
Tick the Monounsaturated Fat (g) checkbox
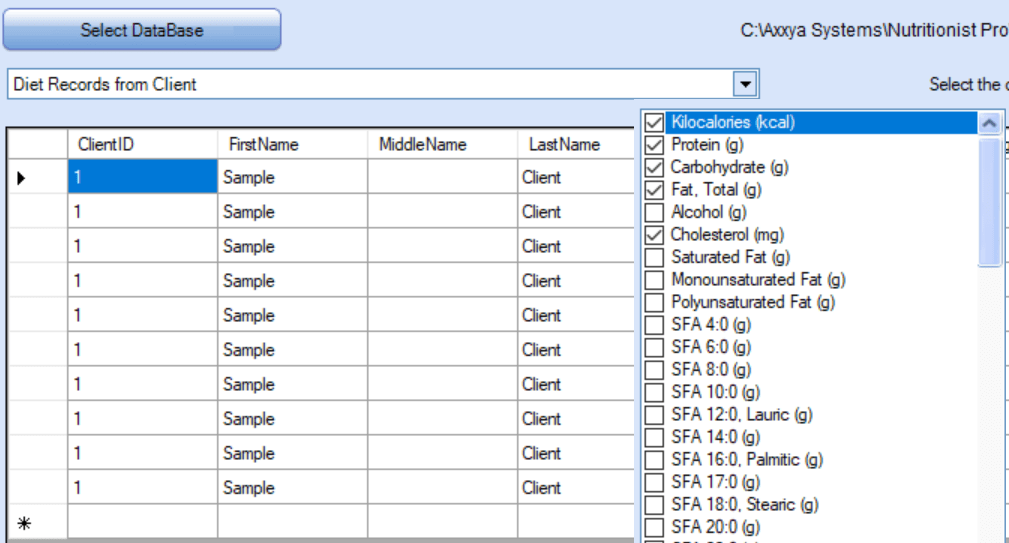(655, 280)
